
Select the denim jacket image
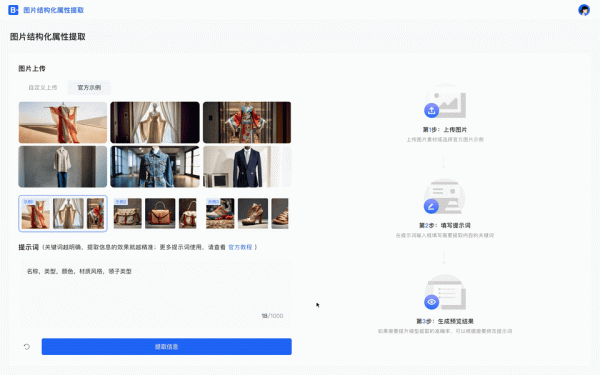[x=155, y=166]
